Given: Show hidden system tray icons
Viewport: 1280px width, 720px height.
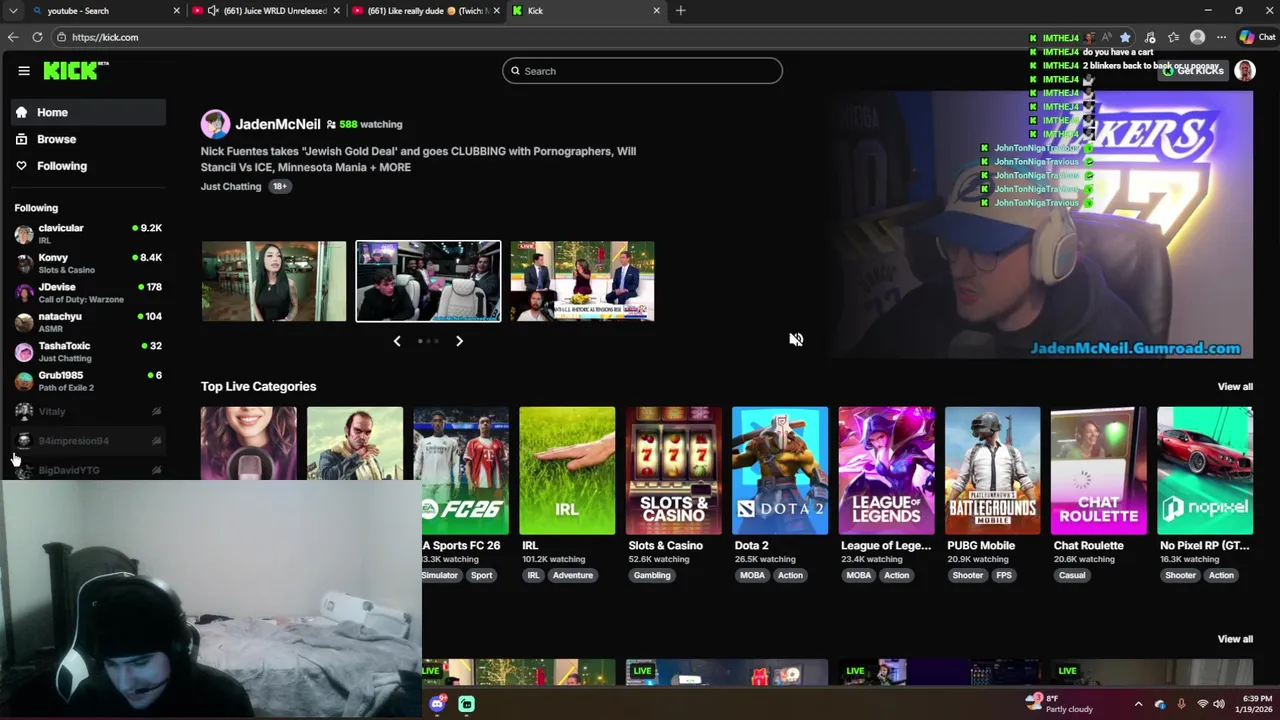Looking at the screenshot, I should 1138,704.
